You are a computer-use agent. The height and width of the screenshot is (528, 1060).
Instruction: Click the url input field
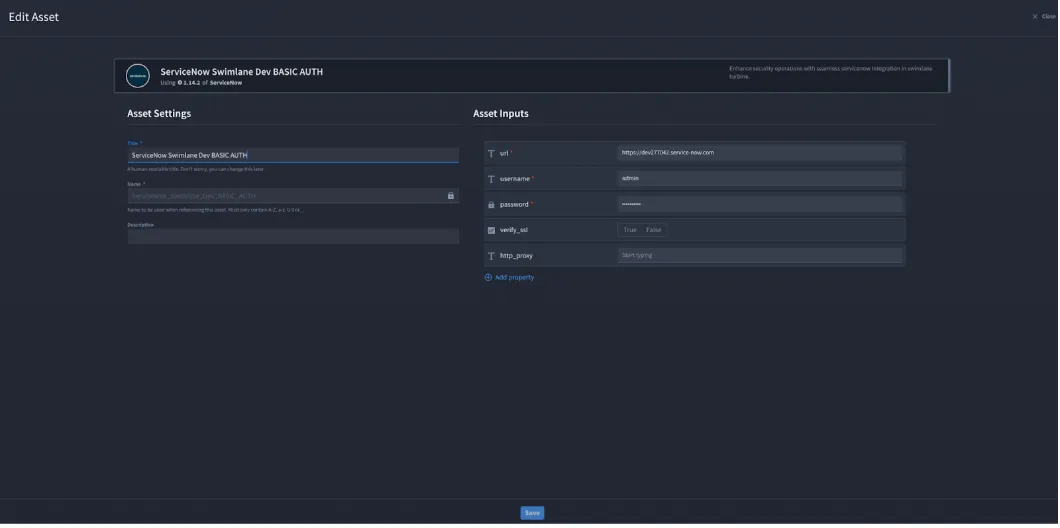coord(760,153)
